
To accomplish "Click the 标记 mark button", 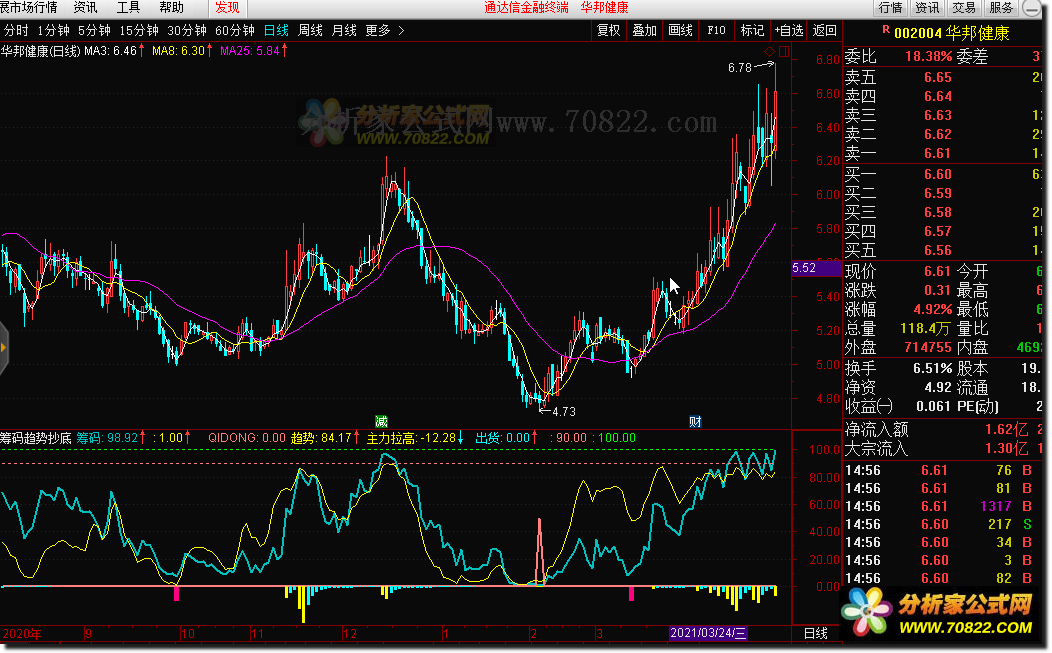I will (752, 31).
